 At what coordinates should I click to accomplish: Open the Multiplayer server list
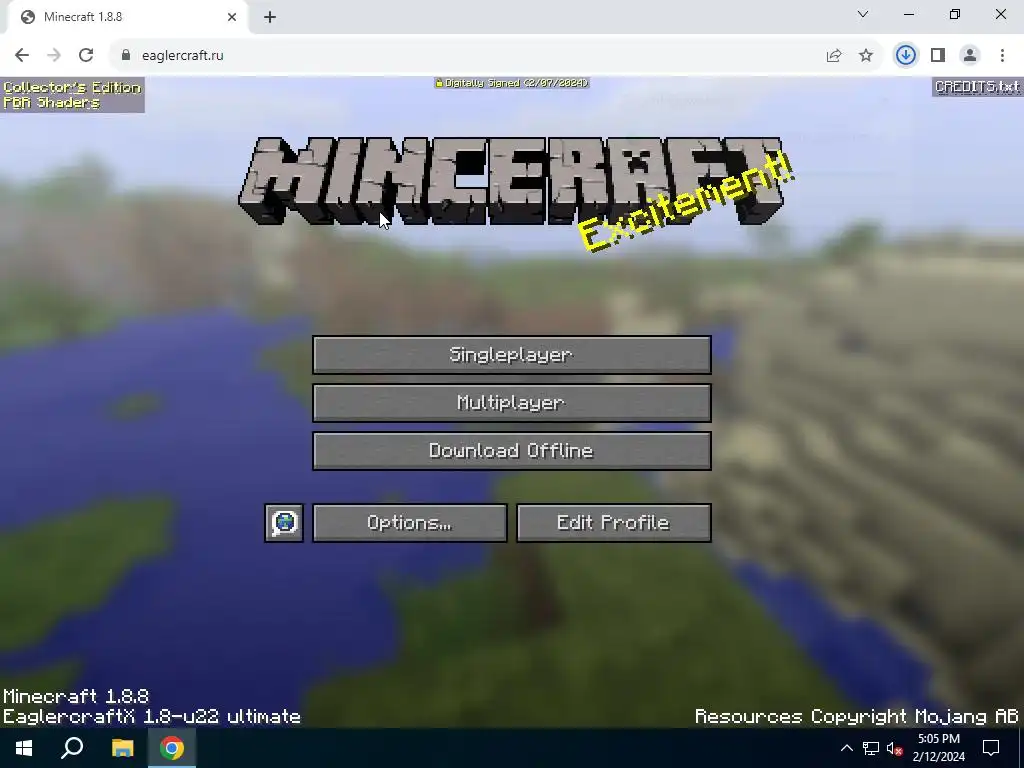(511, 403)
